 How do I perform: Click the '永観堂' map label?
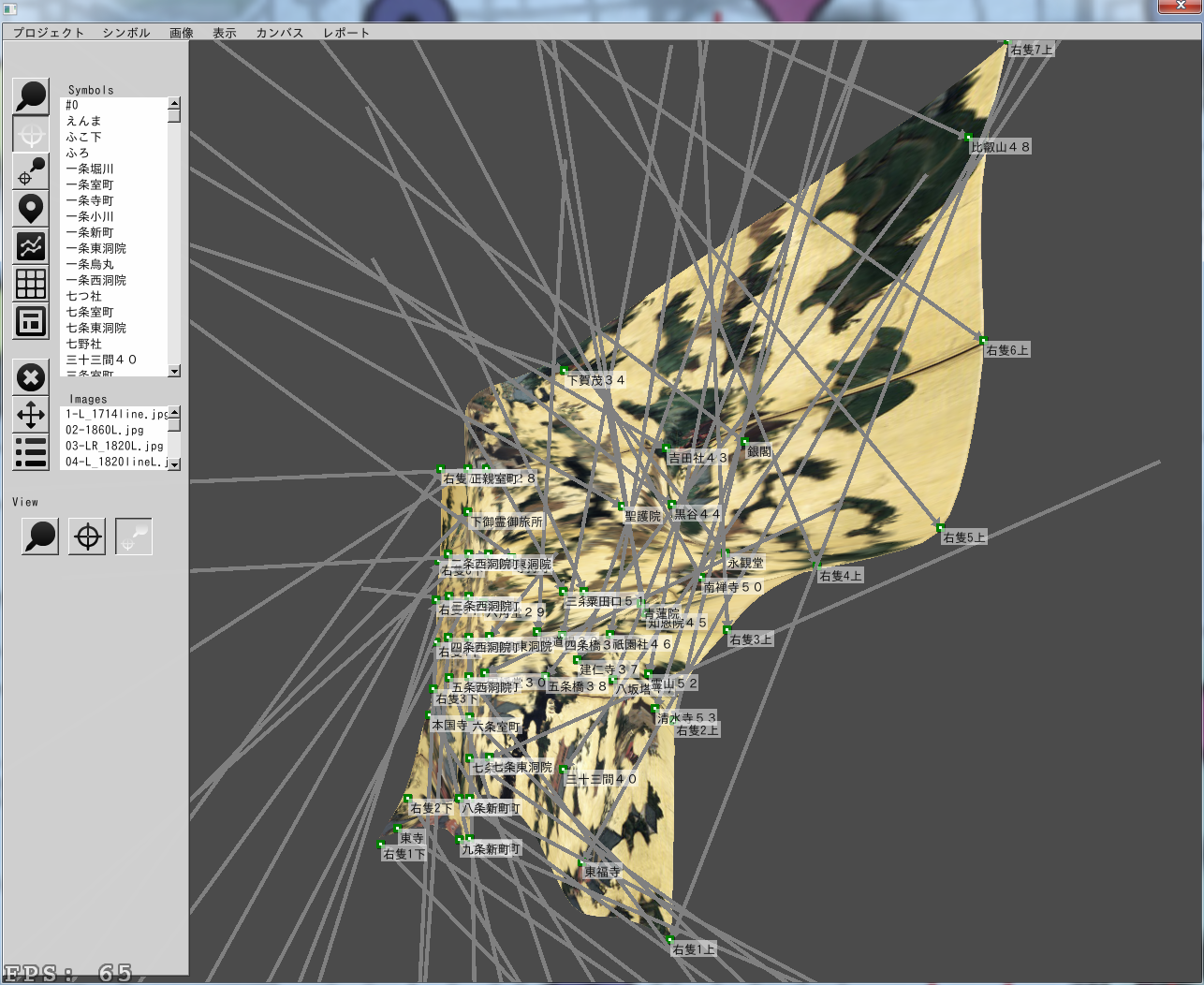click(746, 563)
